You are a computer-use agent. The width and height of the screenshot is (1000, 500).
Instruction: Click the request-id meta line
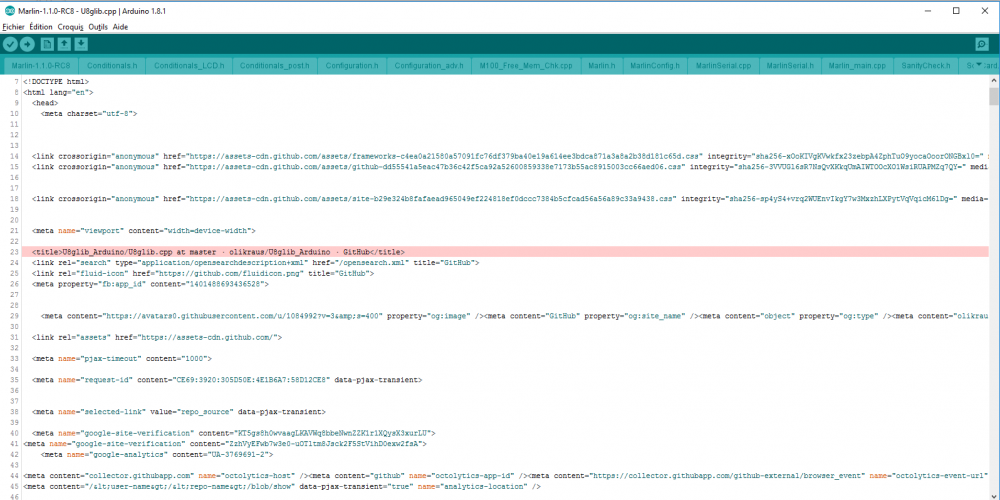(227, 379)
